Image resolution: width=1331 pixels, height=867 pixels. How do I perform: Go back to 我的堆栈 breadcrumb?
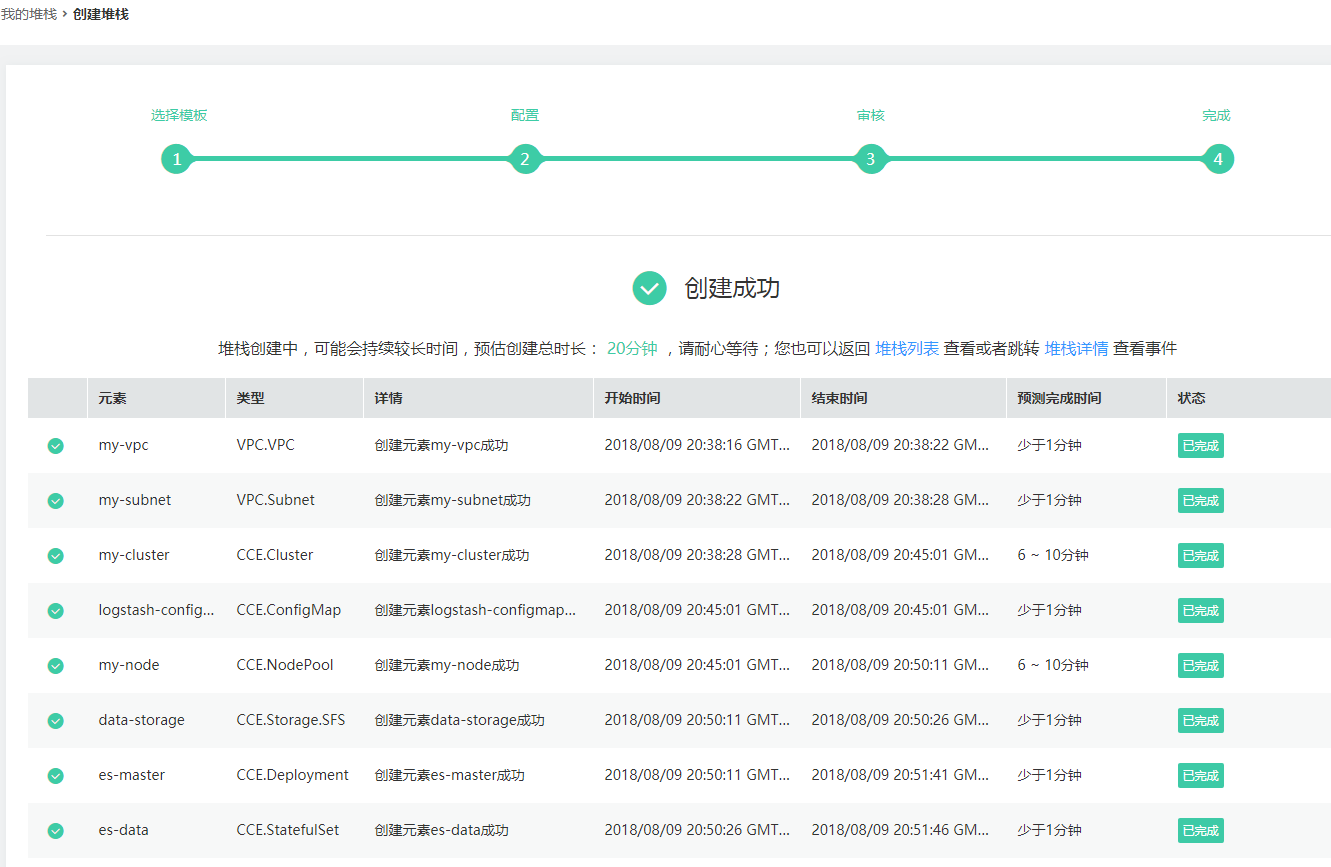29,14
